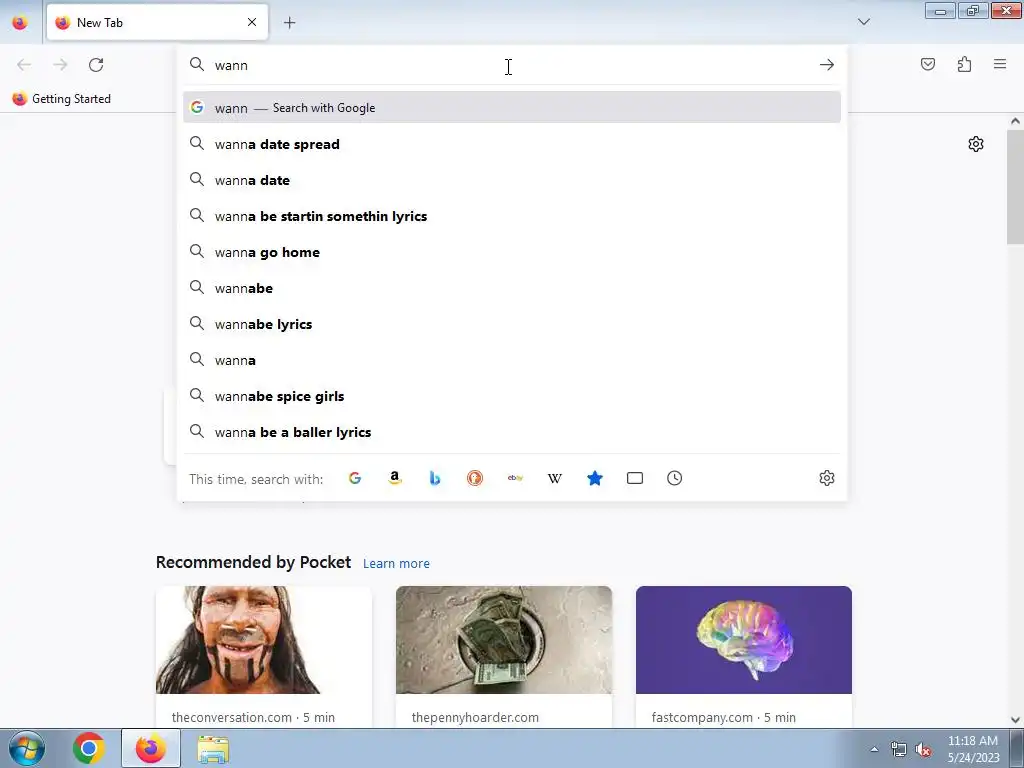Search this time with Amazon icon

point(394,478)
